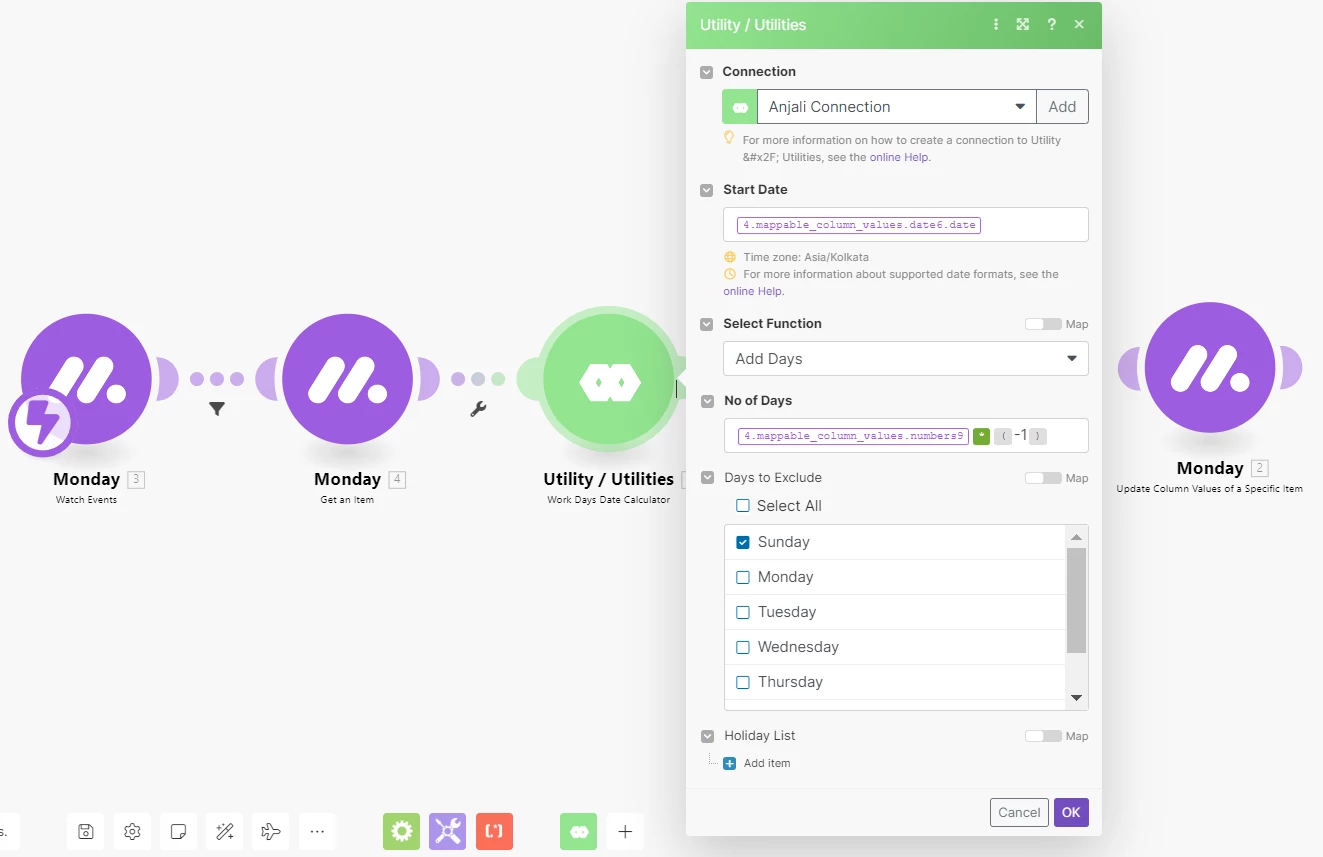This screenshot has height=857, width=1323.
Task: Click the Start Date input field
Action: 906,225
